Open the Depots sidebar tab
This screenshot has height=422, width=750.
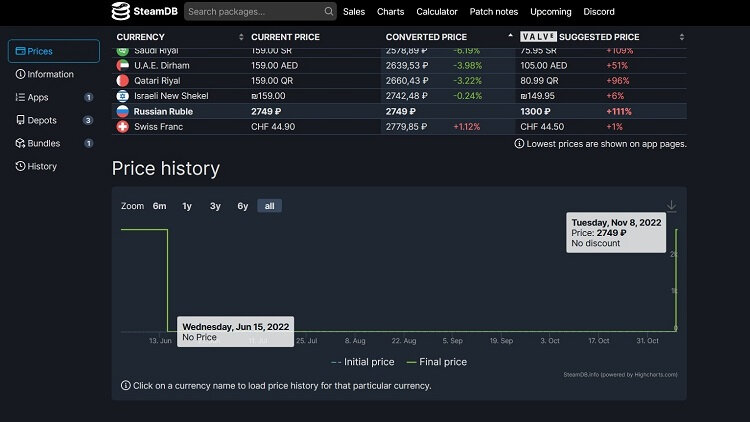click(x=54, y=120)
